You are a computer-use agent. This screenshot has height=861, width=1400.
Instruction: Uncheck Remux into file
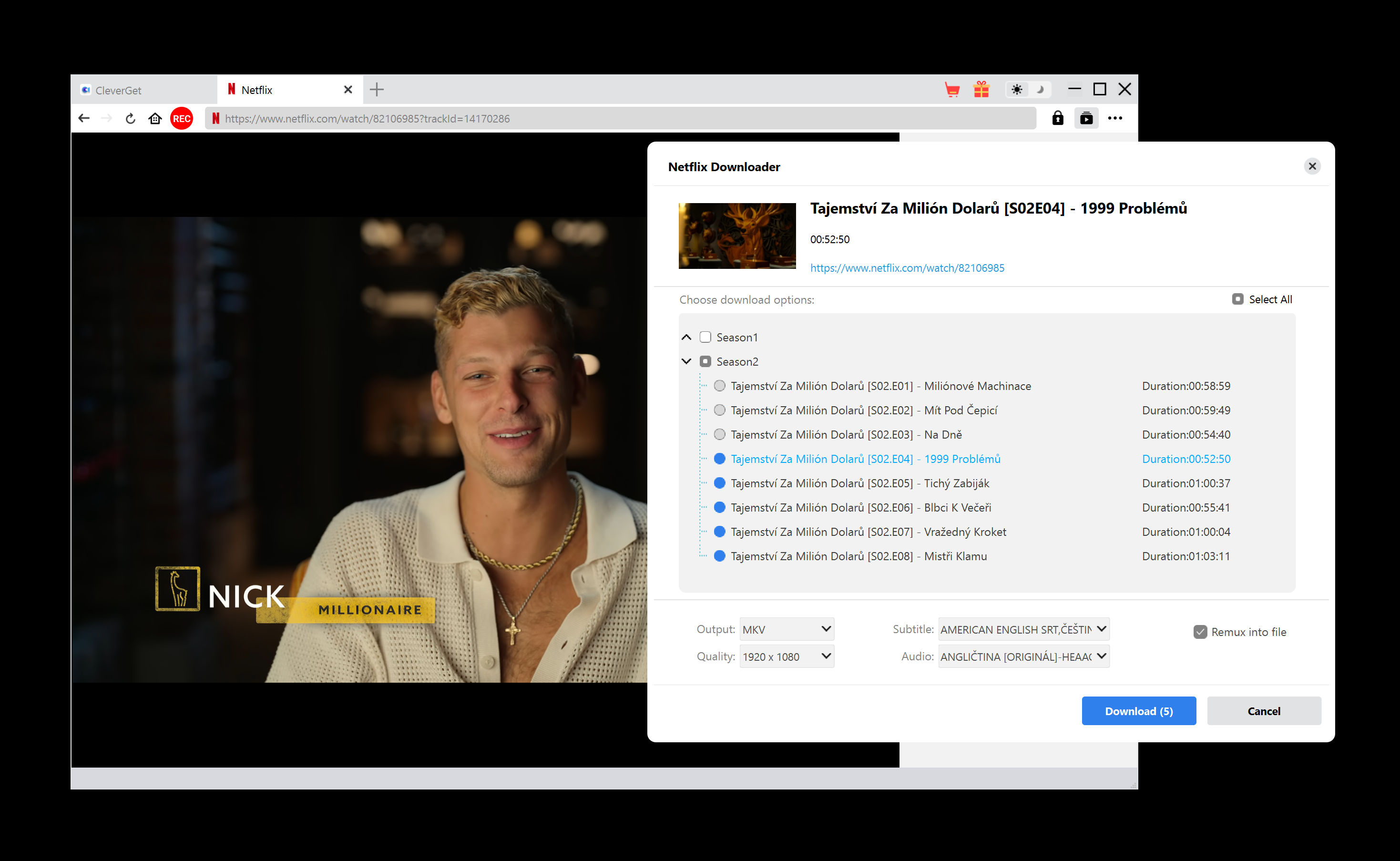click(1200, 632)
